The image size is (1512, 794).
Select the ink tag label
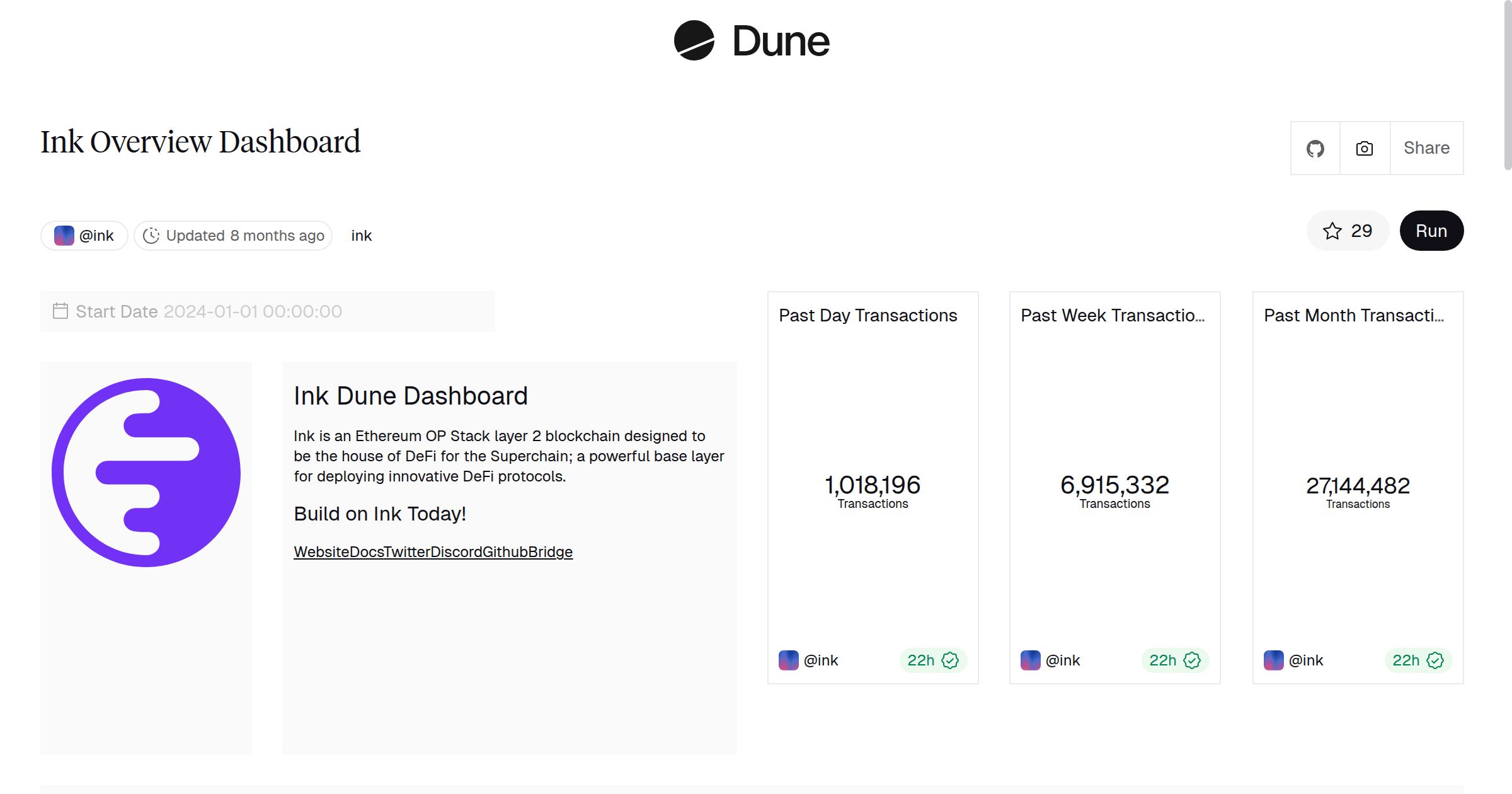[x=361, y=235]
